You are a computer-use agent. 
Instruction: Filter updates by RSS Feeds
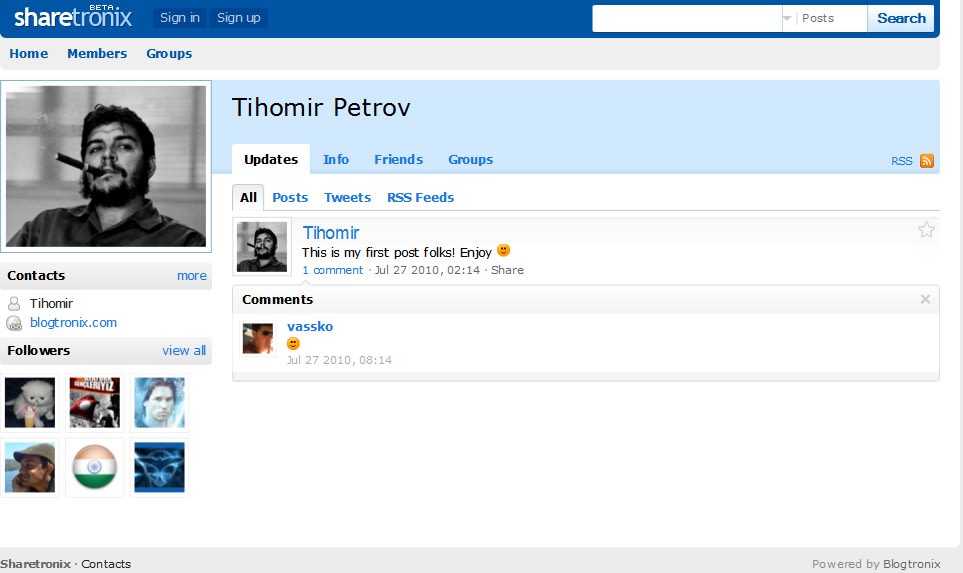click(x=421, y=197)
